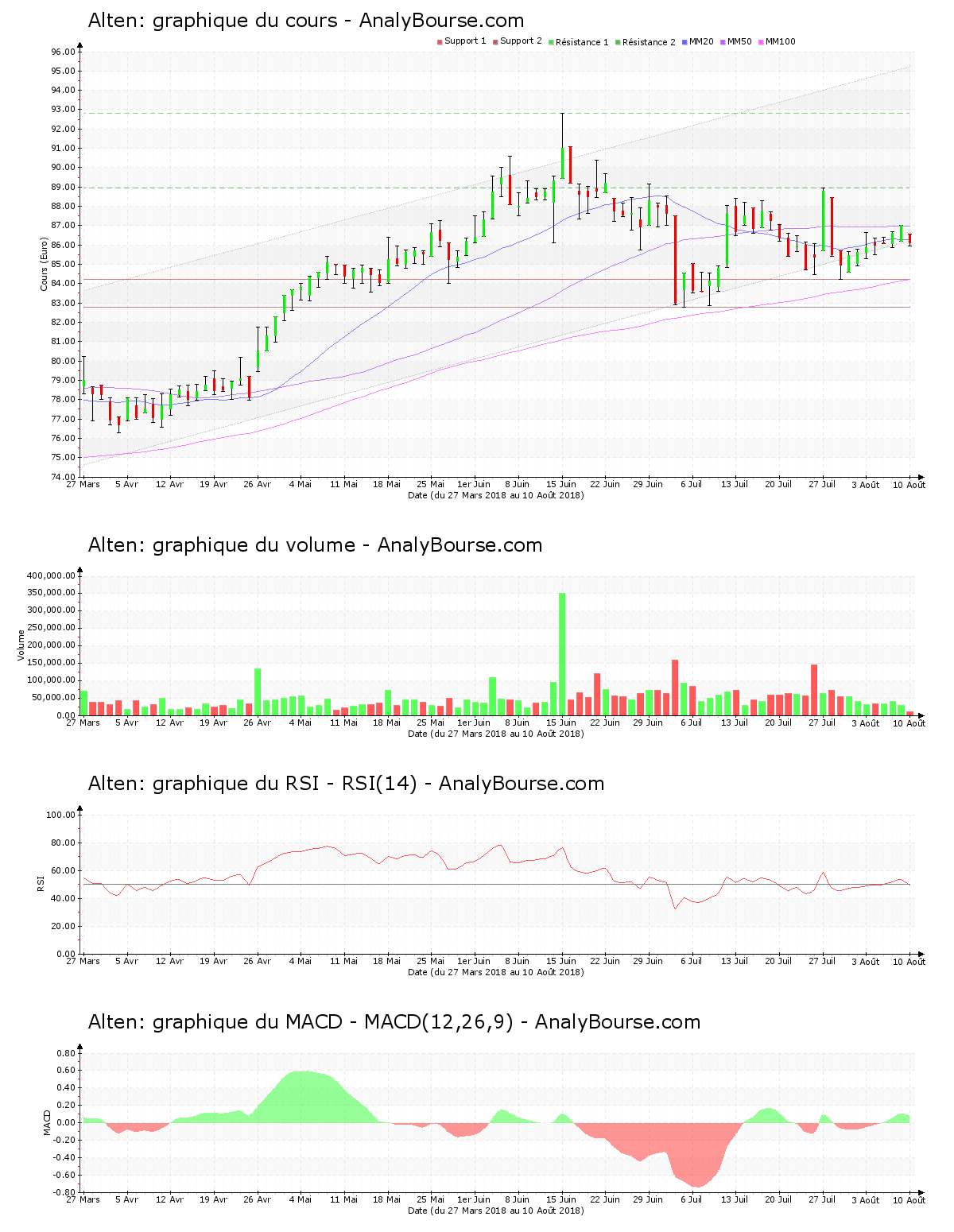Click '15 Juin' date label on price chart
Screen dimensions: 954x1232
point(561,484)
